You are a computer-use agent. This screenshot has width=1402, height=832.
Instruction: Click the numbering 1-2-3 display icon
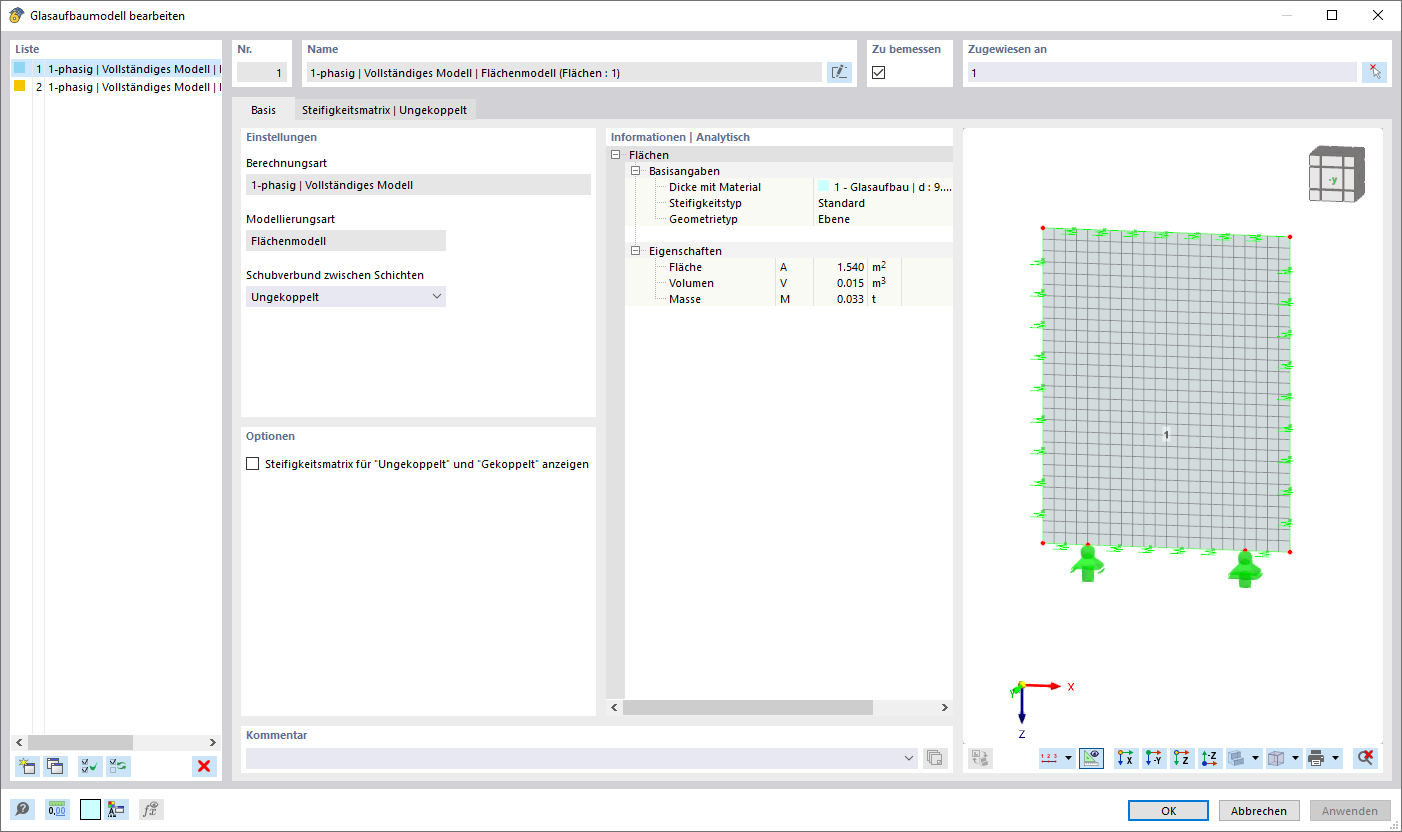coord(1049,758)
